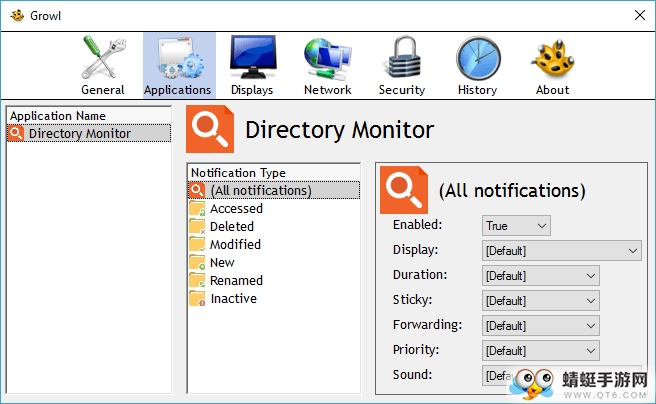Open History via the clock icon
The width and height of the screenshot is (656, 404).
478,58
